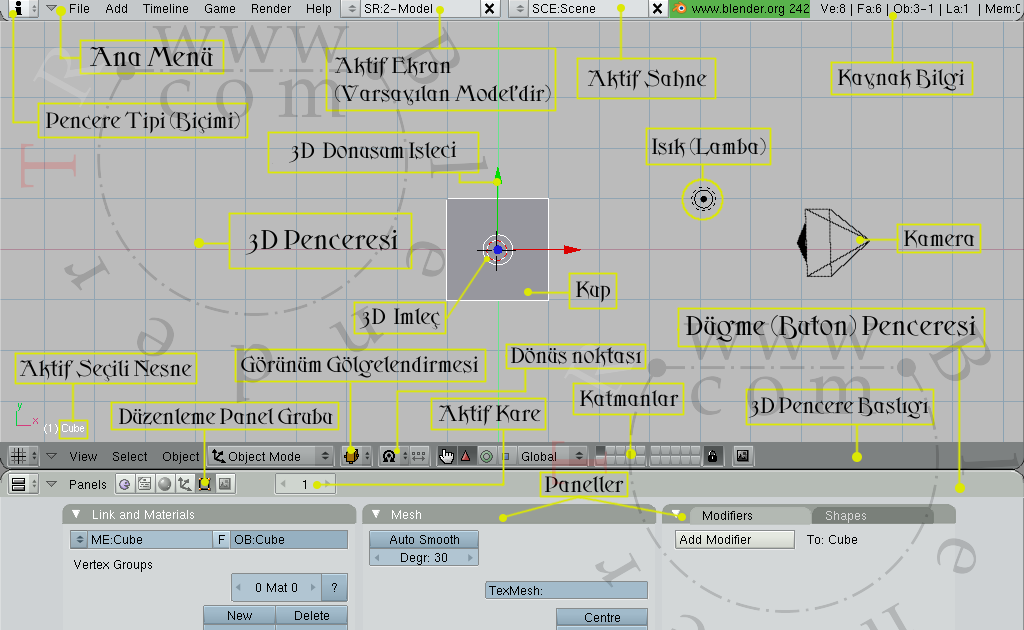Open the ME:Cube mesh browse arrows
The width and height of the screenshot is (1024, 630).
[80, 539]
